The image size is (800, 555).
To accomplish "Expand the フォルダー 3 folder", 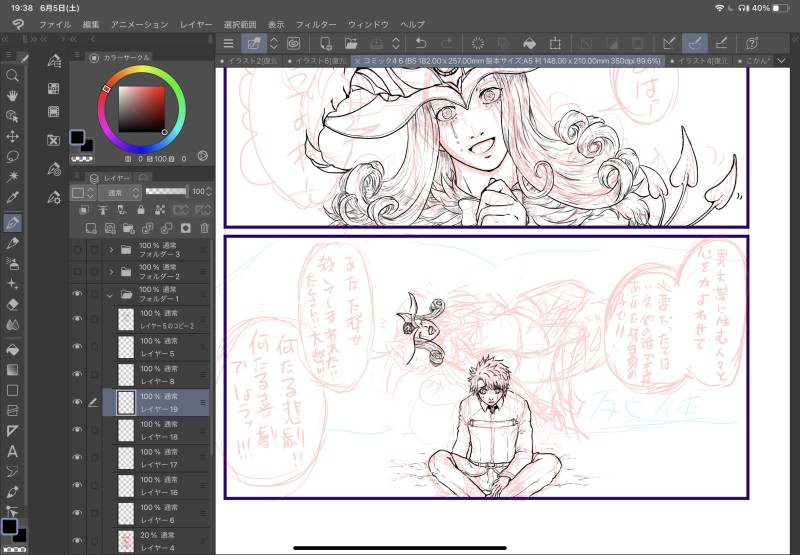I will point(111,250).
